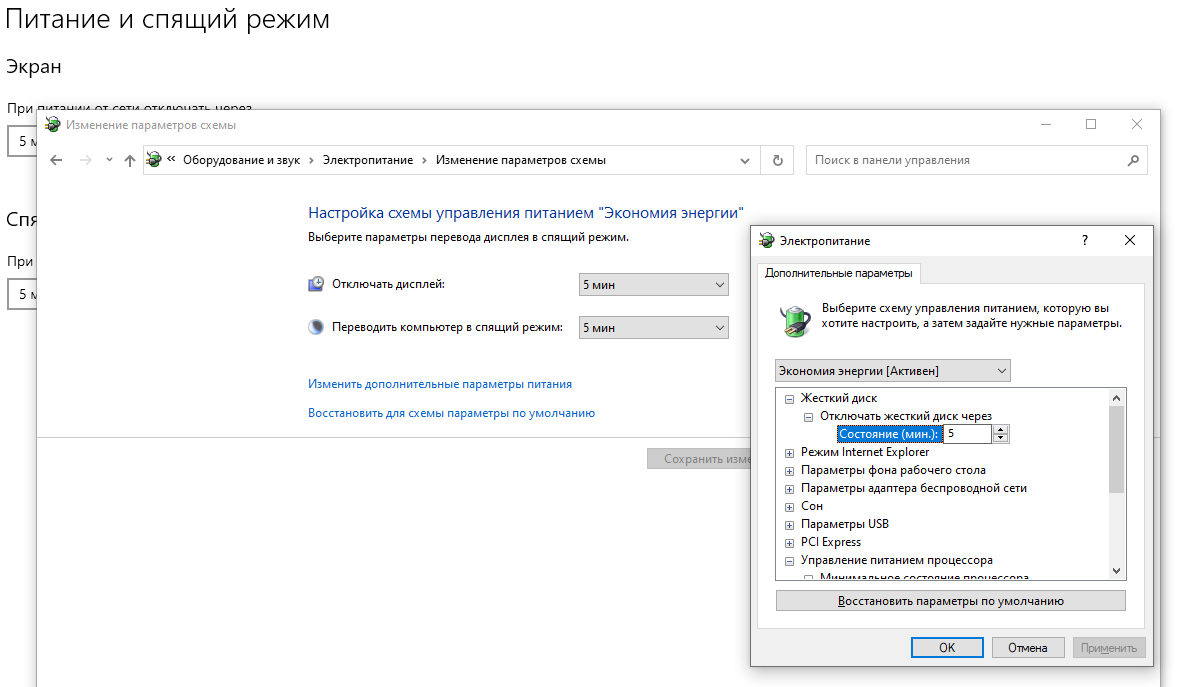Click Forward arrow in Control Panel window
This screenshot has width=1179, height=687.
[86, 160]
